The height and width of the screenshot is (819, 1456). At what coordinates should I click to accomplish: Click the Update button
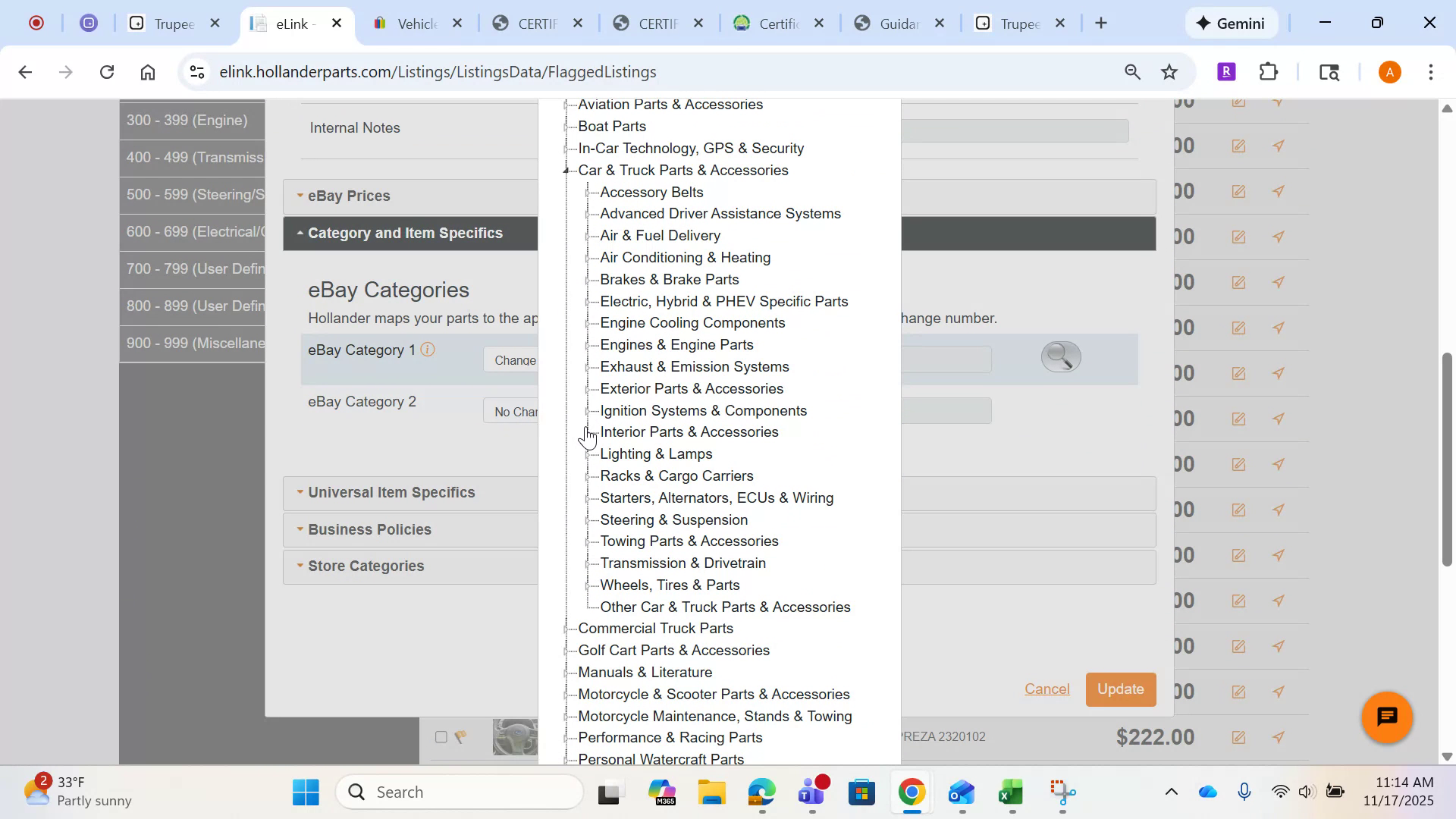[x=1120, y=689]
